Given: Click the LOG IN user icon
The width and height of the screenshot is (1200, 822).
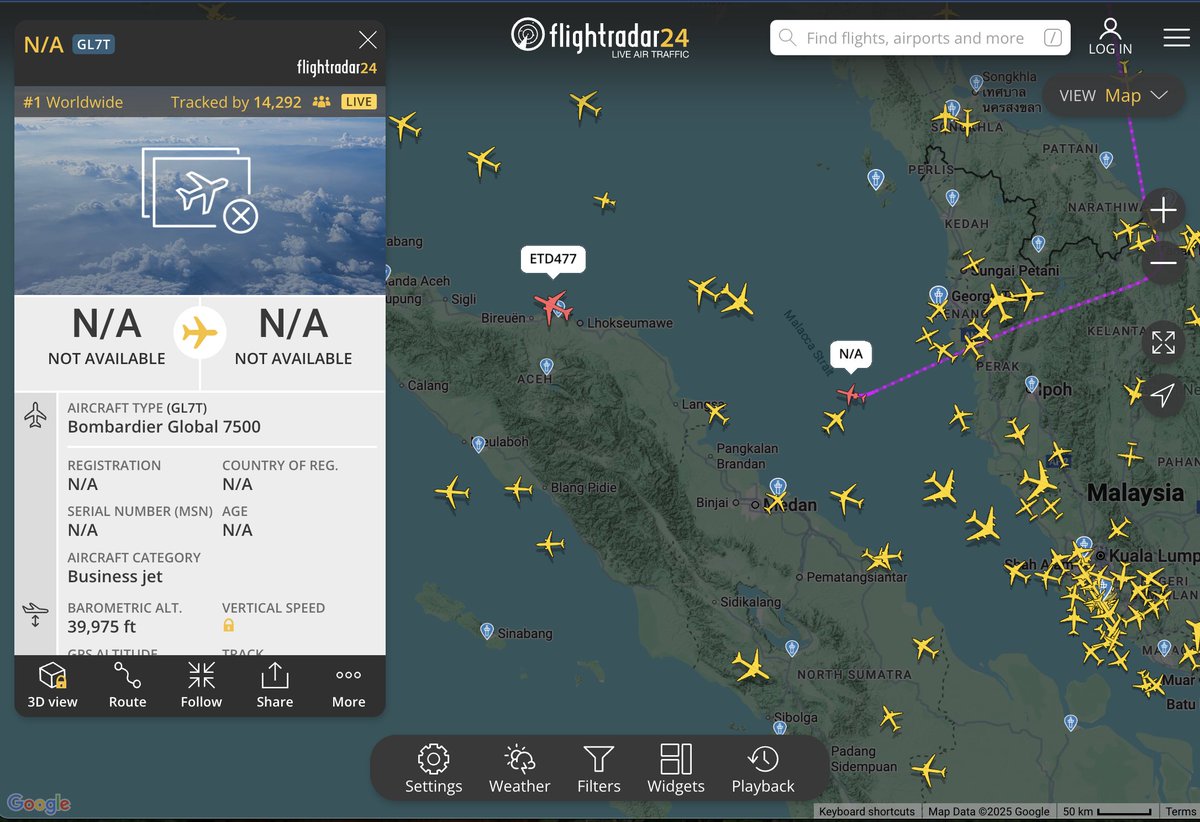Looking at the screenshot, I should [1110, 36].
